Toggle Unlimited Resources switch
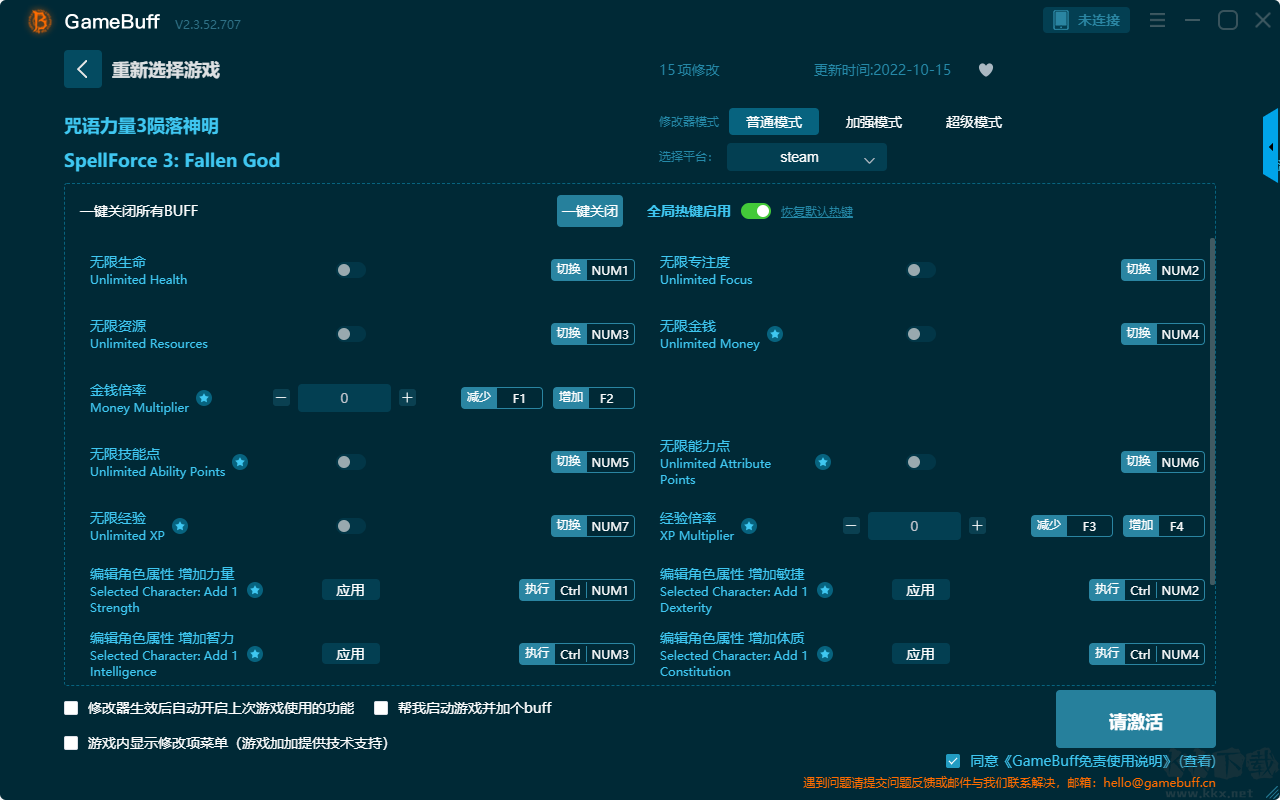Viewport: 1280px width, 800px height. [351, 334]
